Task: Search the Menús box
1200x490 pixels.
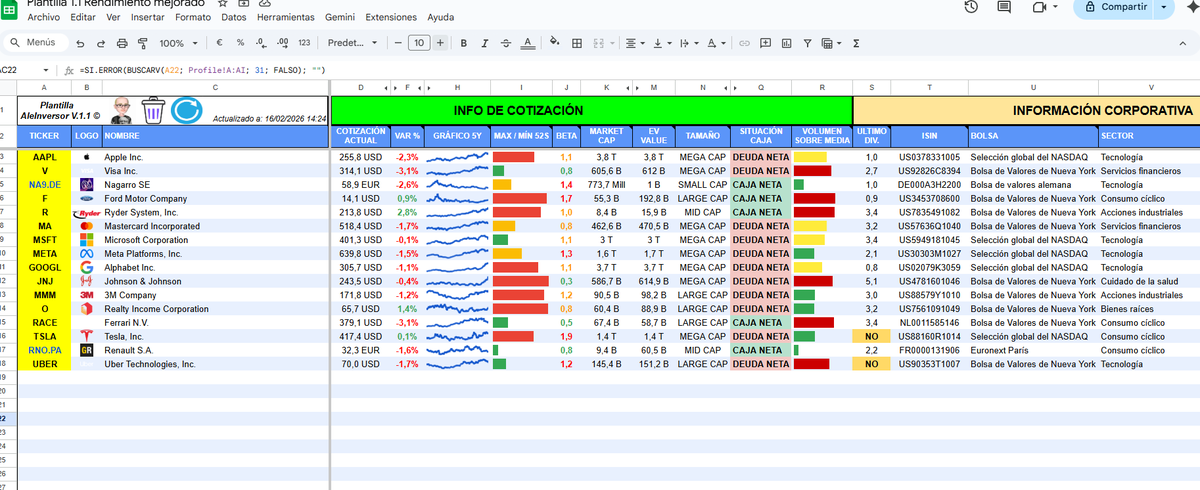Action: 34,43
